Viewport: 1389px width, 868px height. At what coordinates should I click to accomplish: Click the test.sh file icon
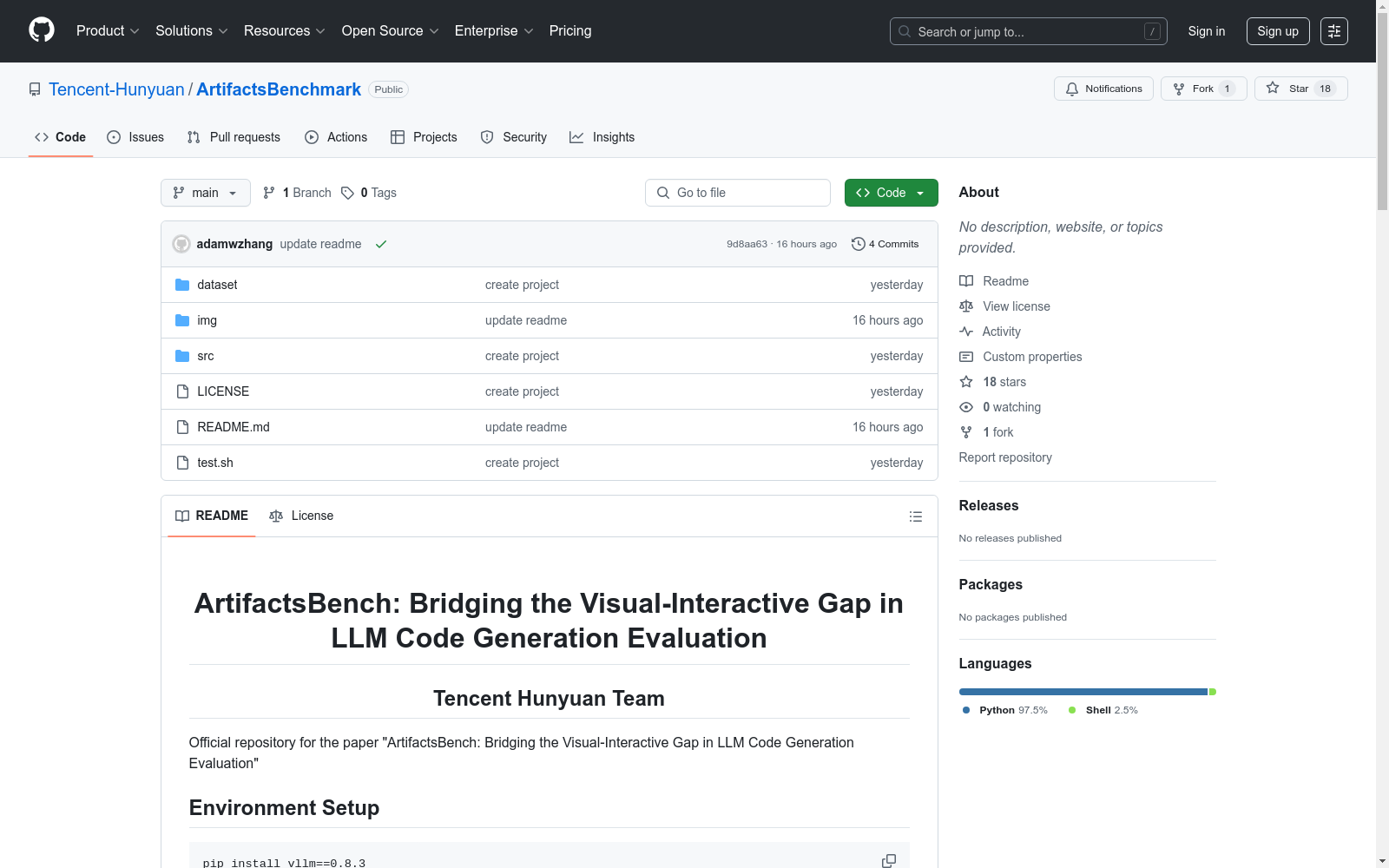click(182, 463)
